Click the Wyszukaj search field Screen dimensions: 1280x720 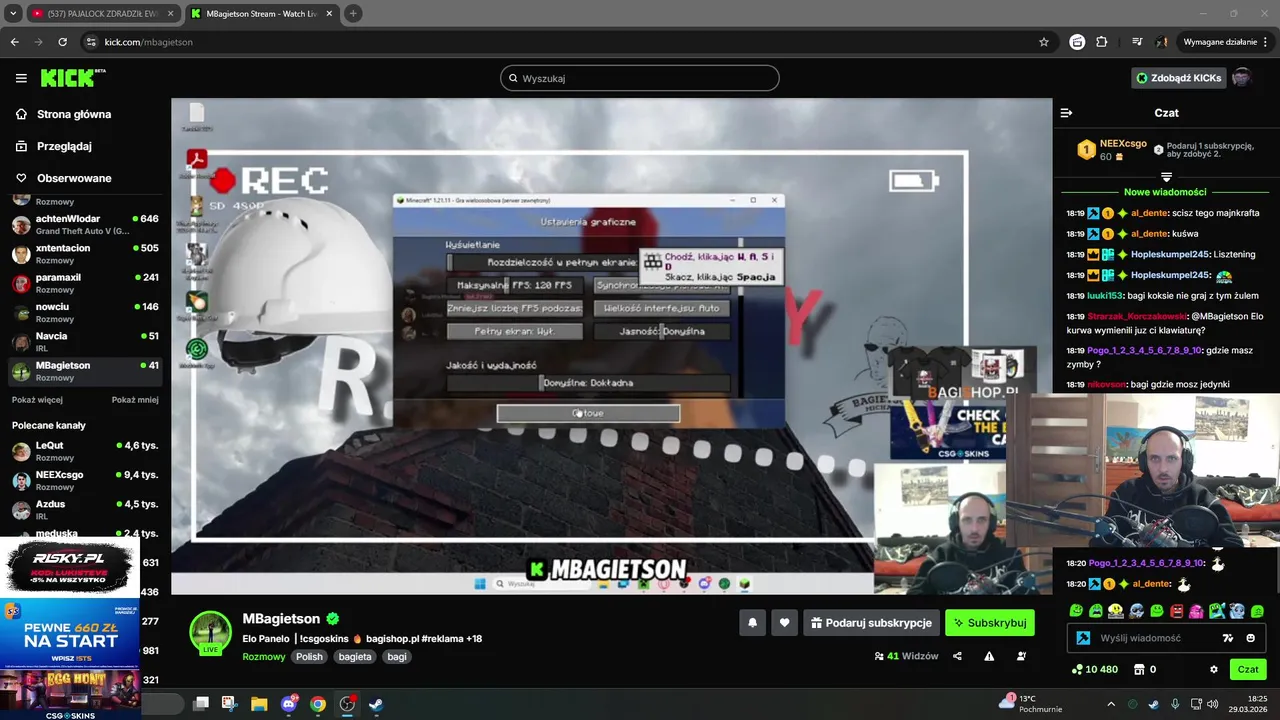pyautogui.click(x=640, y=78)
